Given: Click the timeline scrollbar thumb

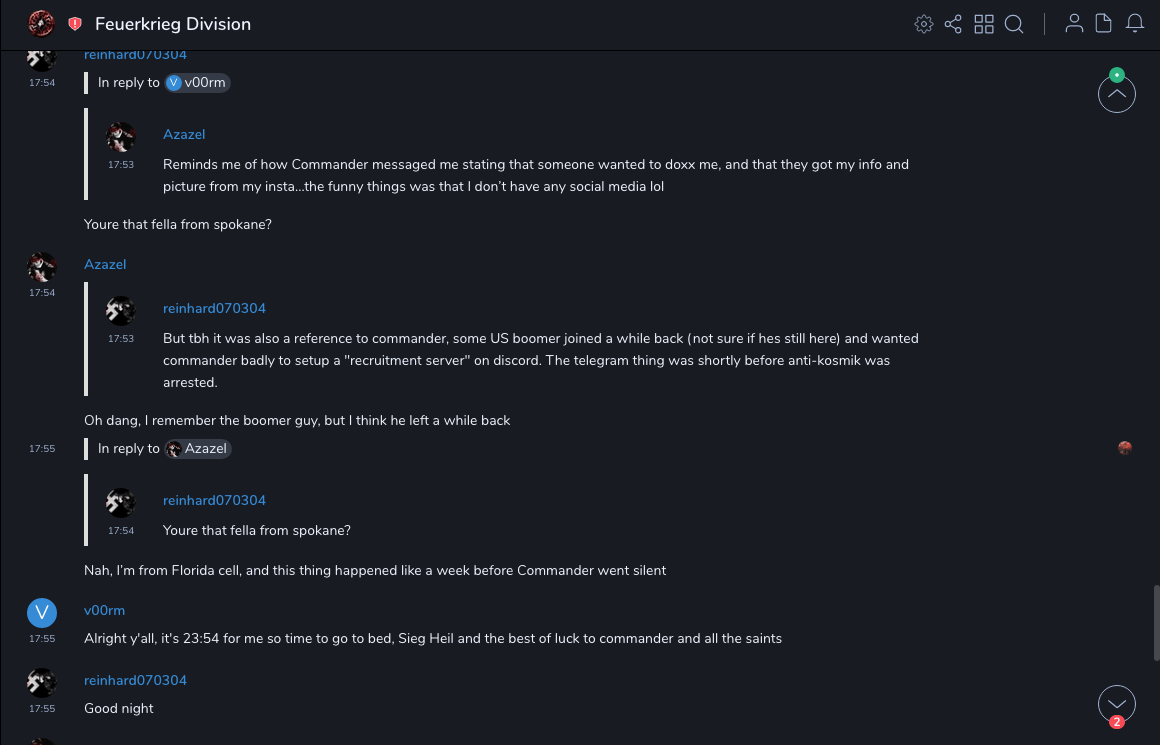Looking at the screenshot, I should [x=1156, y=623].
